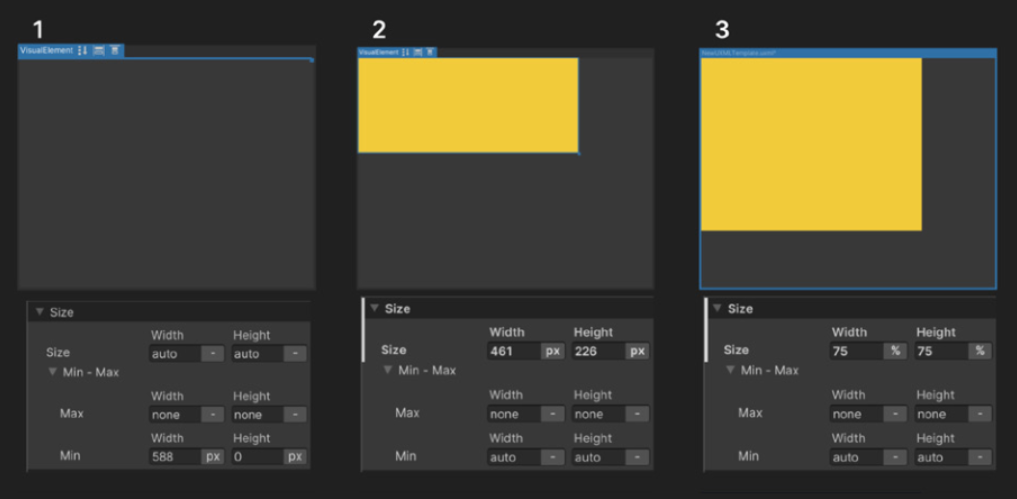Viewport: 1017px width, 499px height.
Task: Click Max Height none field in 75% panel
Action: [x=941, y=414]
